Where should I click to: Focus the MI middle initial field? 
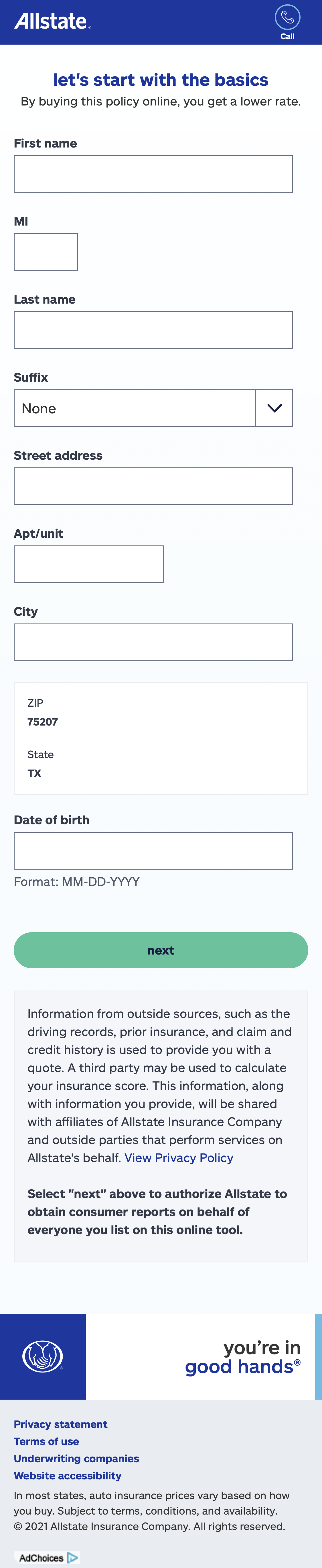(46, 252)
